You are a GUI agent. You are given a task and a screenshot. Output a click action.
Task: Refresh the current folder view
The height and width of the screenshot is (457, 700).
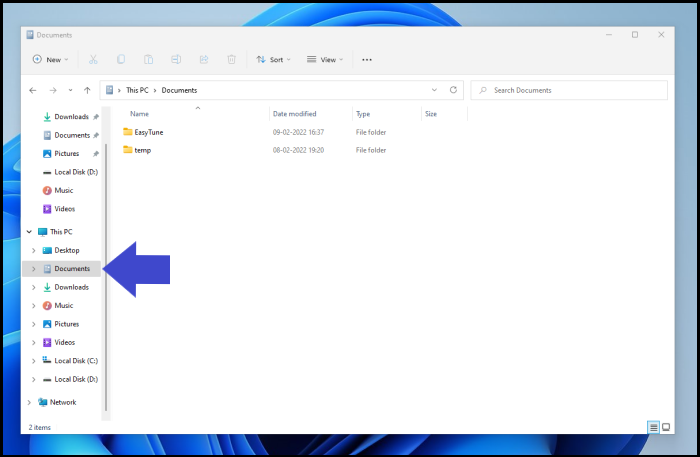tap(453, 90)
